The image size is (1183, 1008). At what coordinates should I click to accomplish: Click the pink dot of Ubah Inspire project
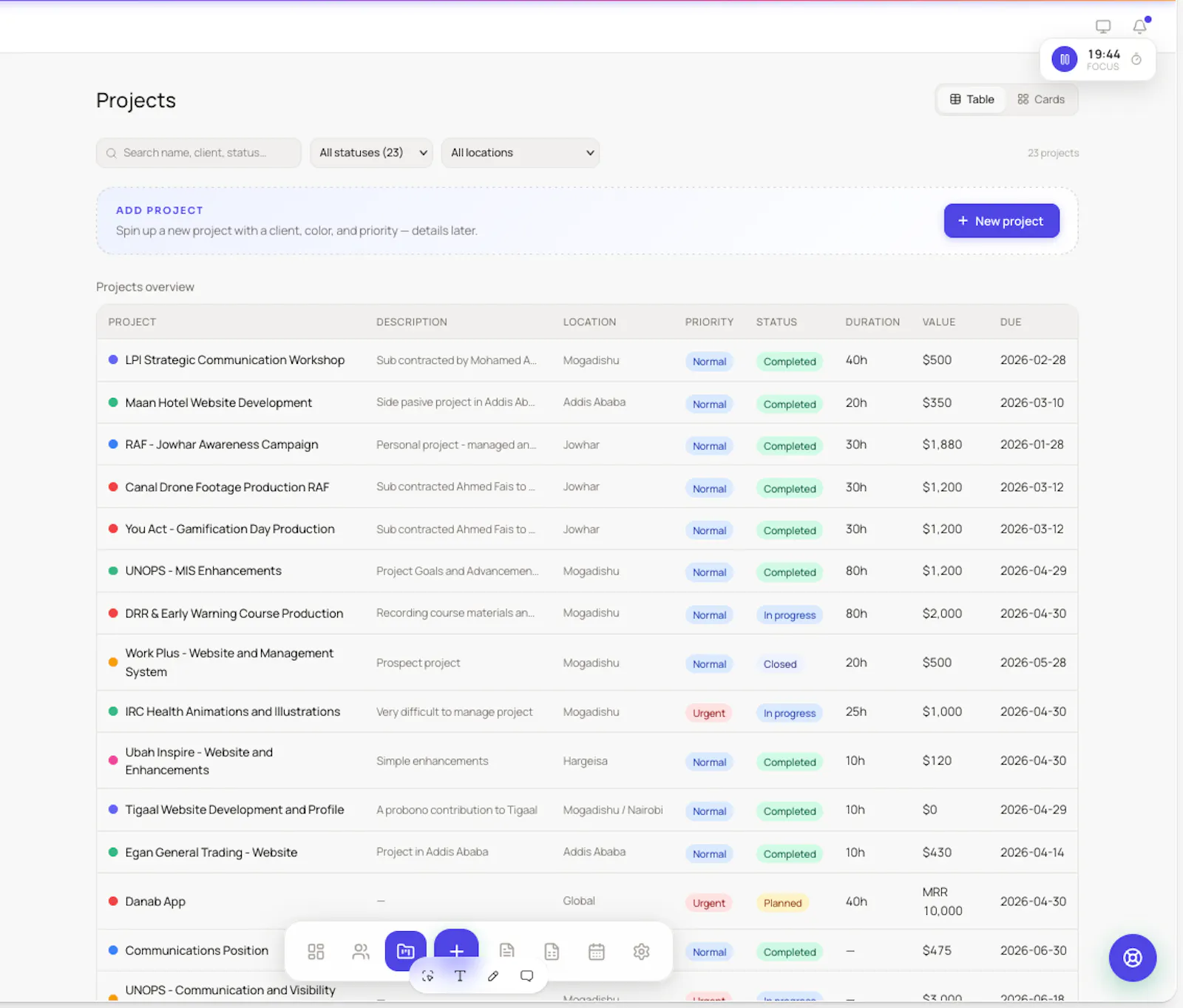113,760
